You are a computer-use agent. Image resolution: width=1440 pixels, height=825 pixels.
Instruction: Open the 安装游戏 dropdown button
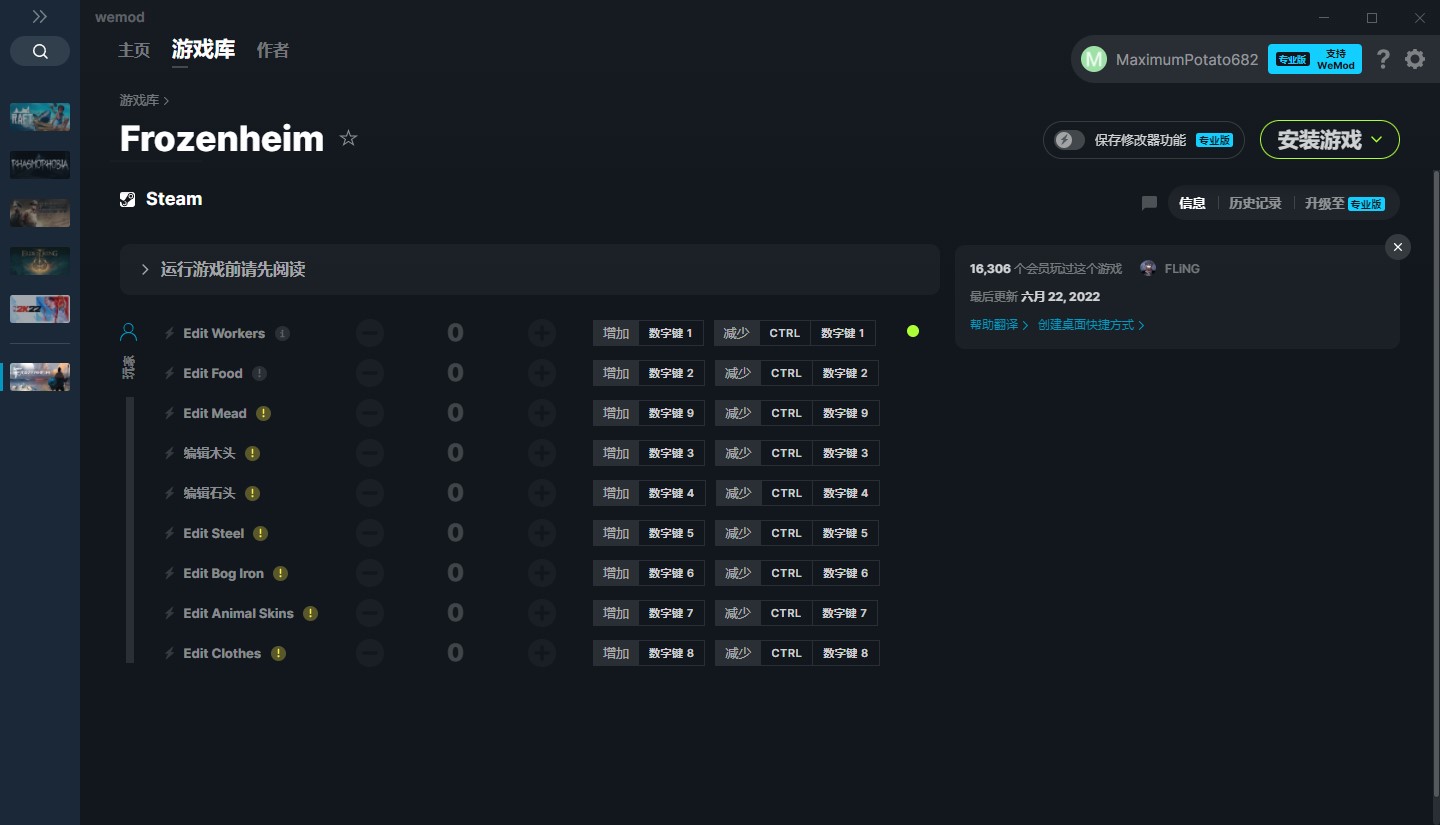coord(1329,140)
